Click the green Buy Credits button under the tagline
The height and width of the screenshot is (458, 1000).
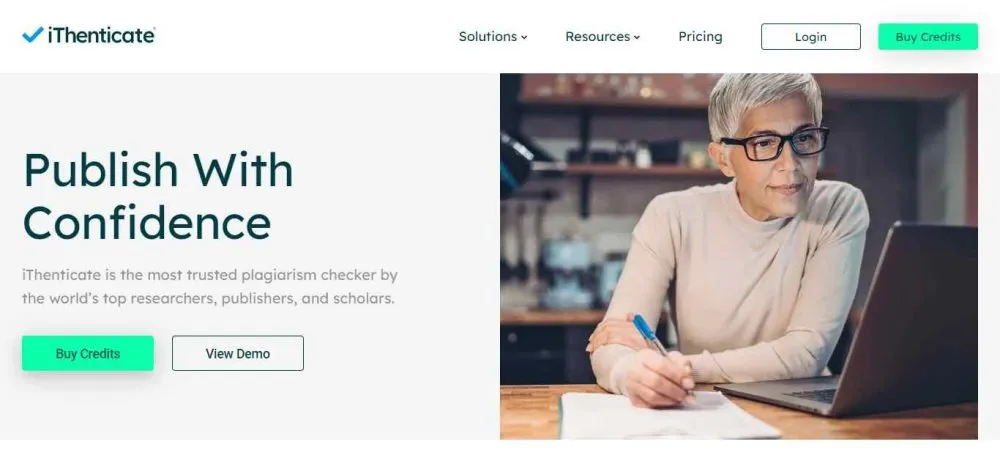tap(88, 353)
